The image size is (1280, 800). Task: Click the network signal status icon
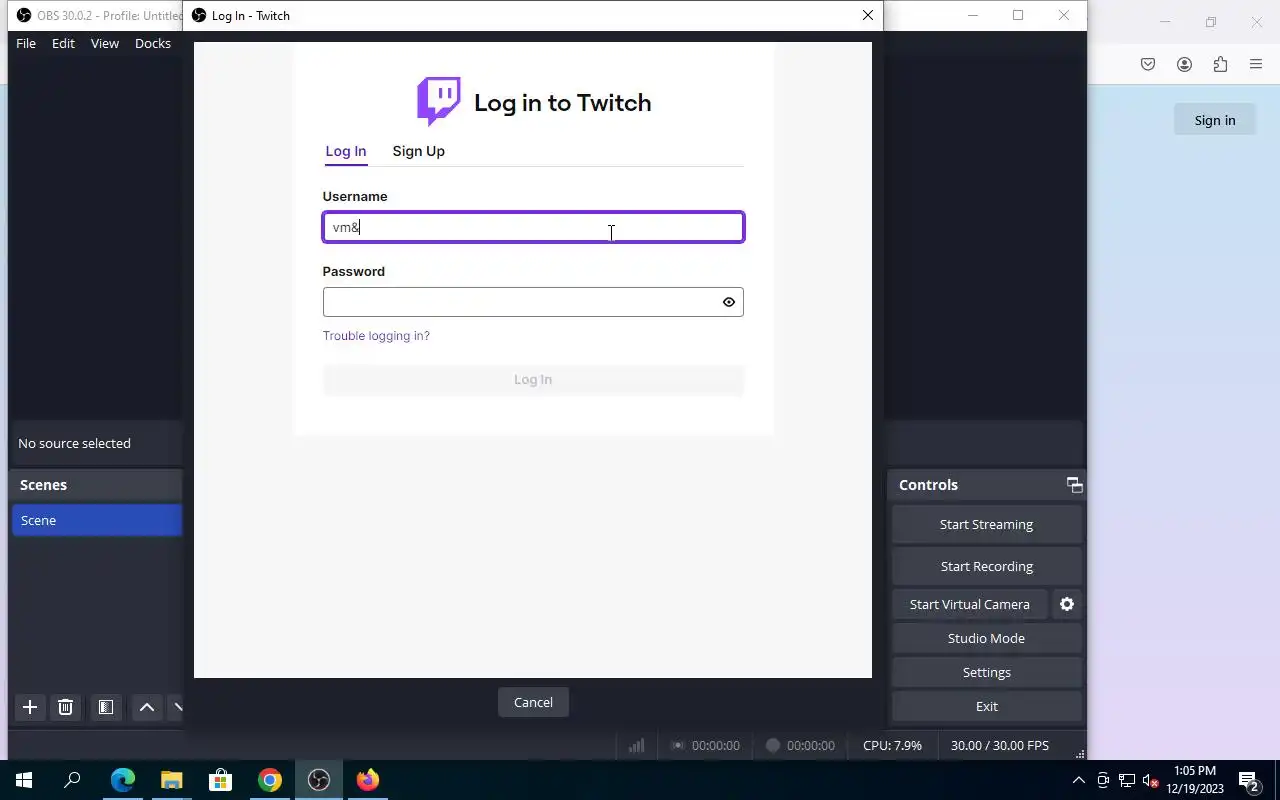636,745
